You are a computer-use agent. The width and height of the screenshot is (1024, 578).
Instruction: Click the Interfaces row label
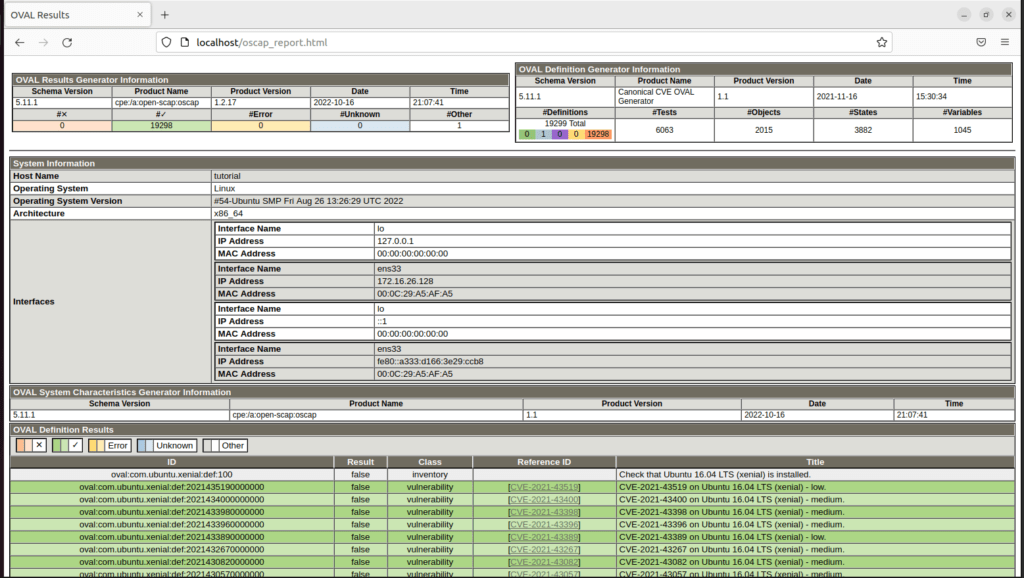click(x=34, y=302)
